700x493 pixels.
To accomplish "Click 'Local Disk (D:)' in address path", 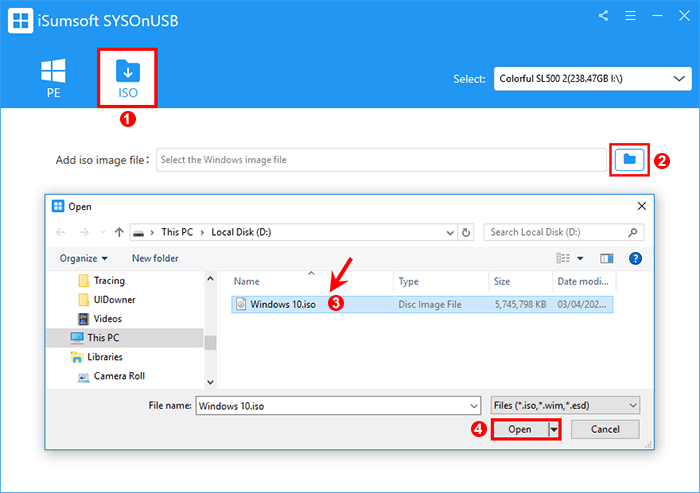I will (241, 232).
